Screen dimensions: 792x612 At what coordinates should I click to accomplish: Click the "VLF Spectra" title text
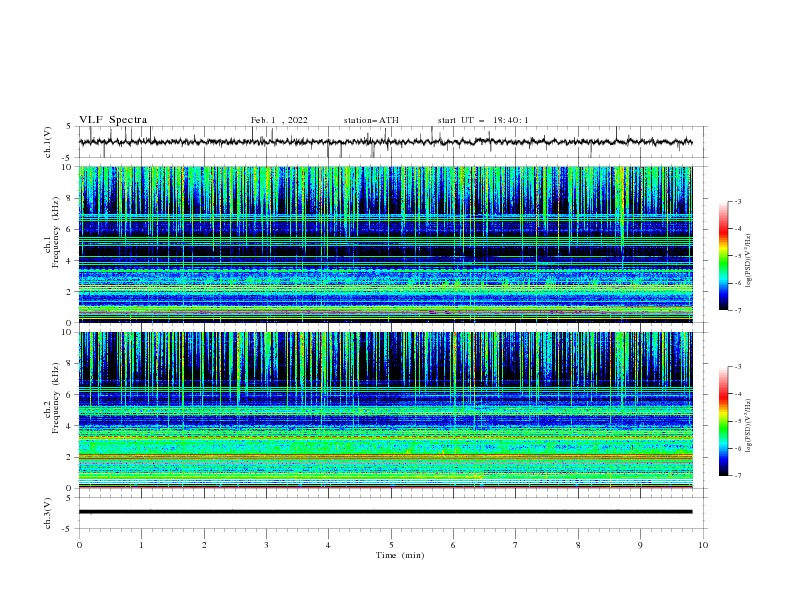(113, 120)
